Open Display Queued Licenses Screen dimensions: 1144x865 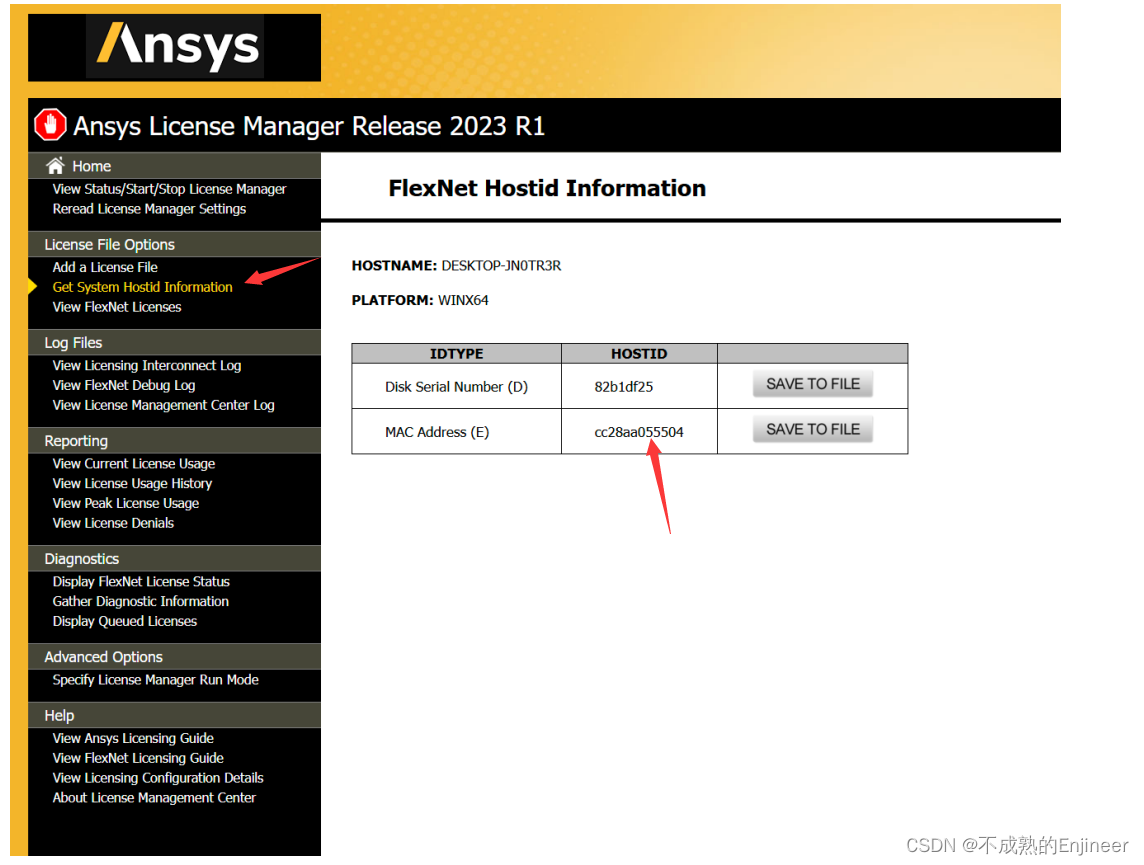[x=125, y=621]
